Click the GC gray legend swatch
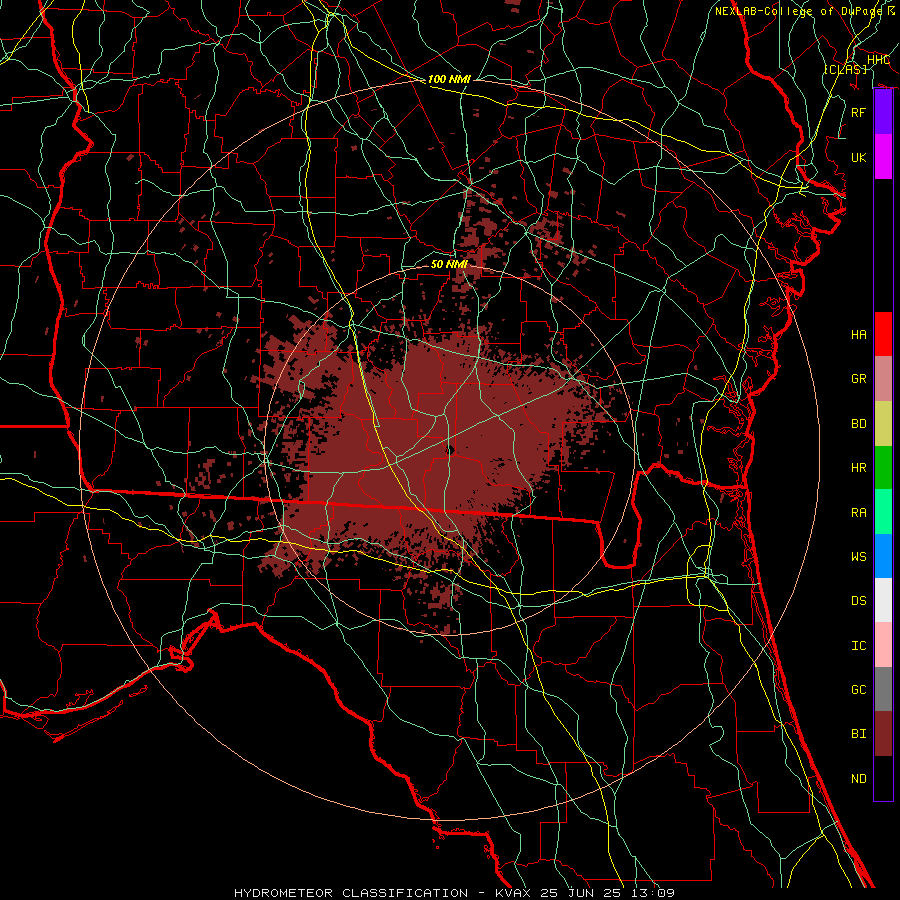The height and width of the screenshot is (900, 900). coord(883,689)
